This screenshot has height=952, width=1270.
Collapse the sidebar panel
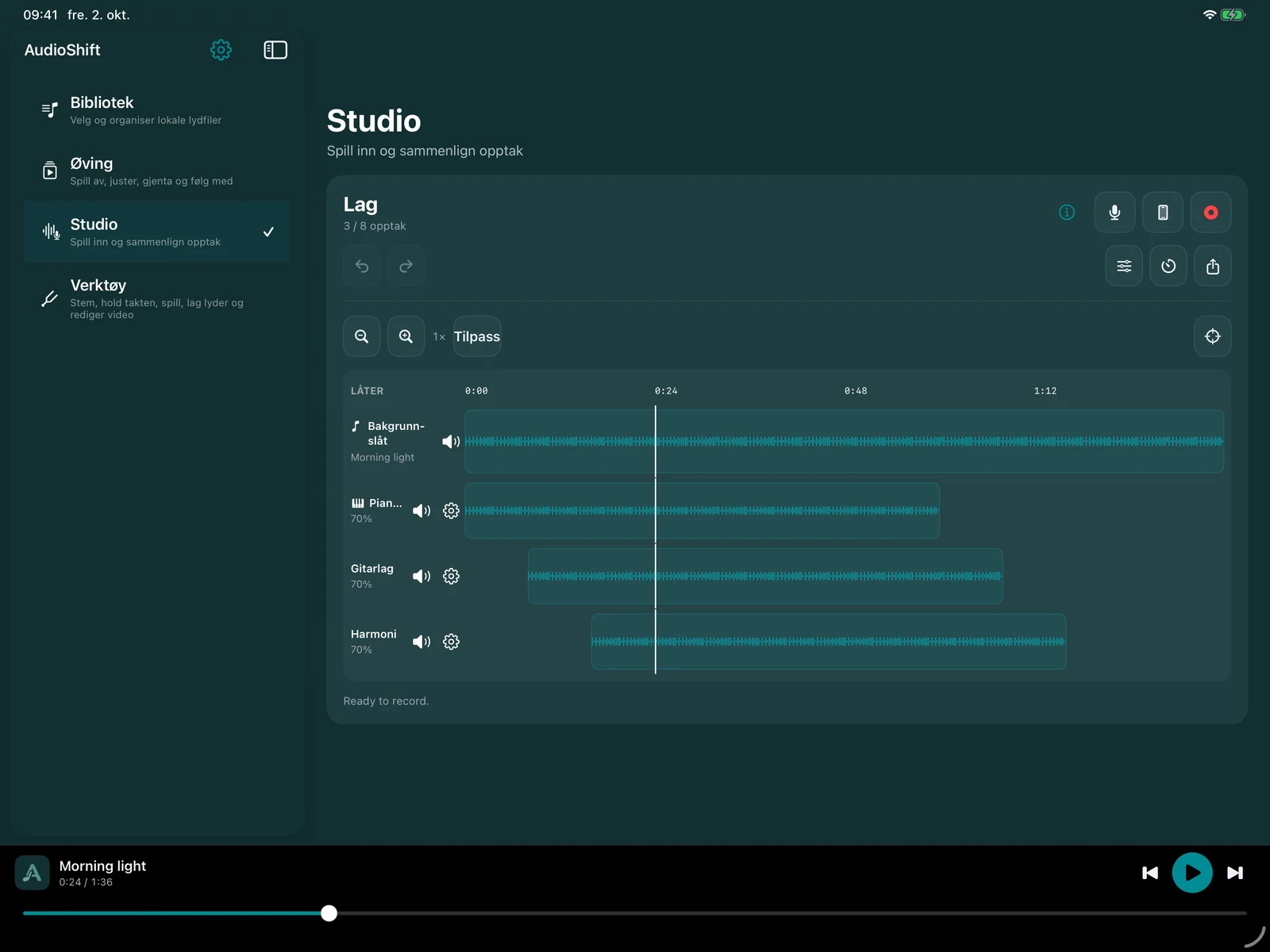275,50
